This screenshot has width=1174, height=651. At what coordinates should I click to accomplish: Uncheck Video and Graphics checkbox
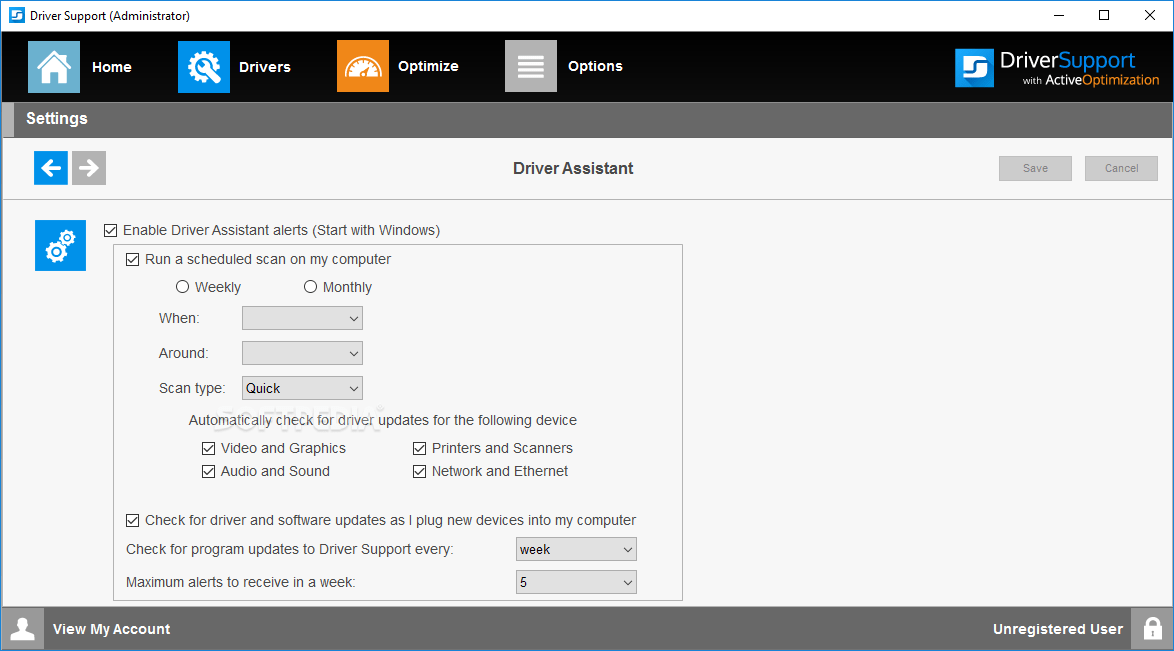pos(209,449)
